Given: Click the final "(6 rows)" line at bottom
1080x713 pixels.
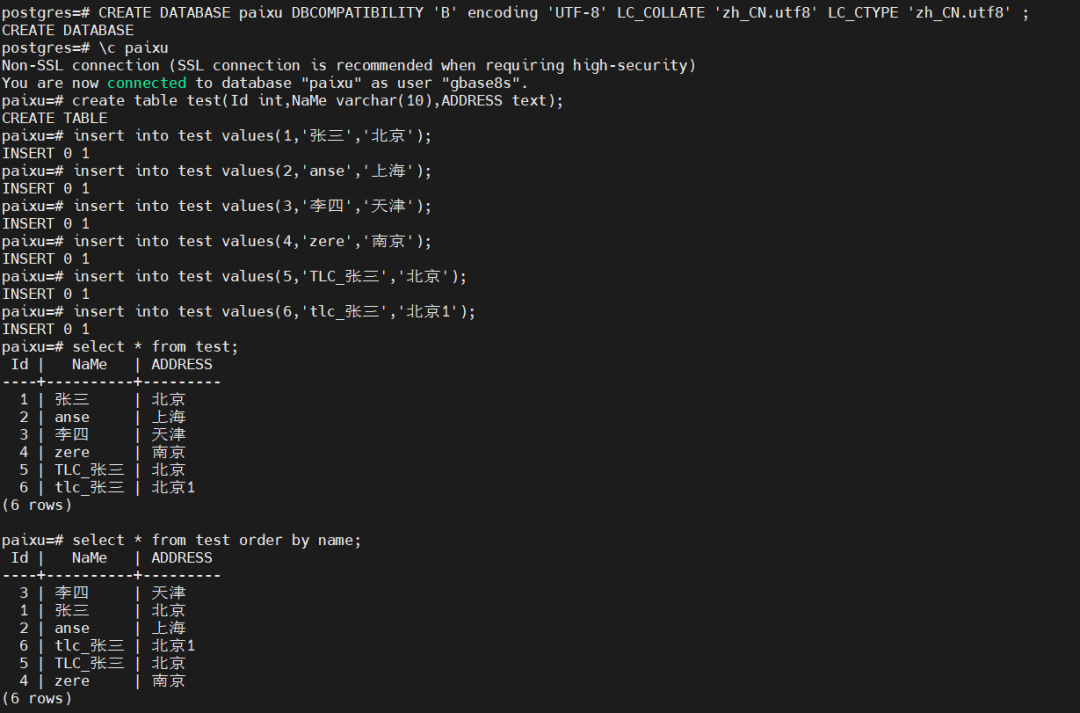Looking at the screenshot, I should pyautogui.click(x=37, y=698).
